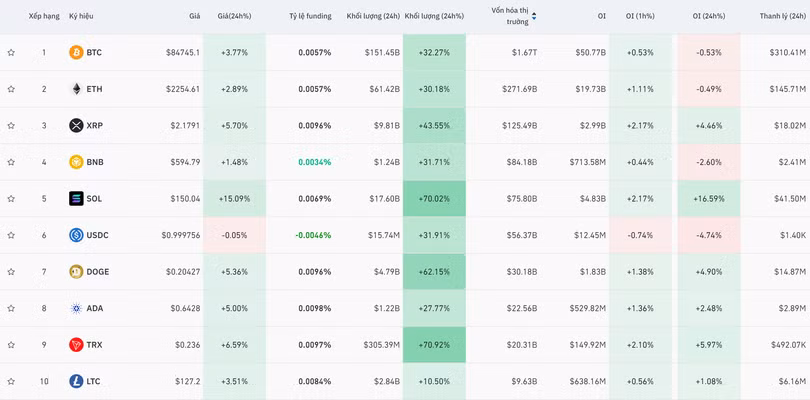Screen dimensions: 810x400
Task: Sort by Tỷ lệ funding column header
Action: pos(310,16)
